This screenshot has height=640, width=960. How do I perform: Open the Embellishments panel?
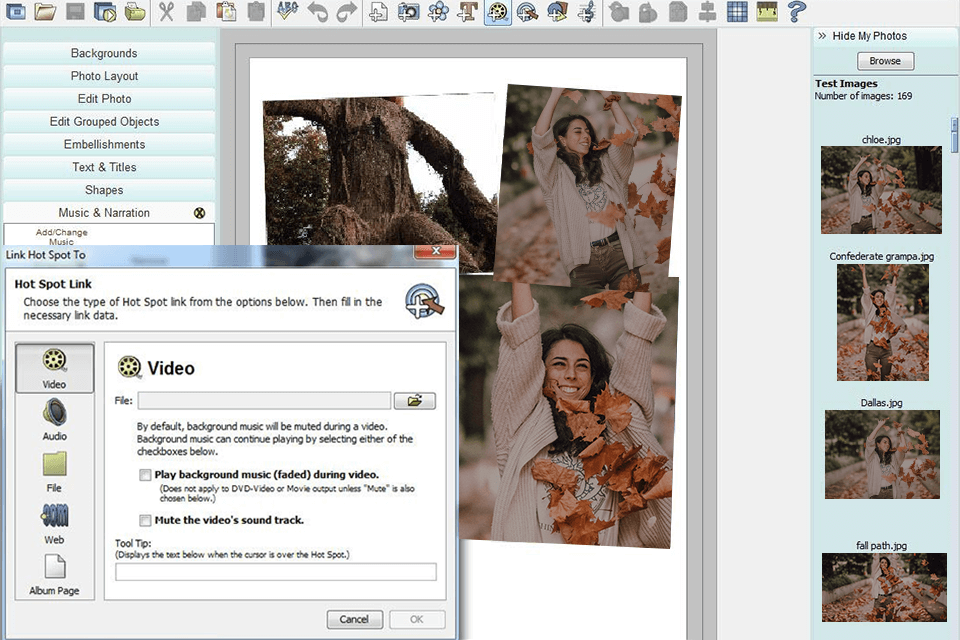tap(109, 145)
